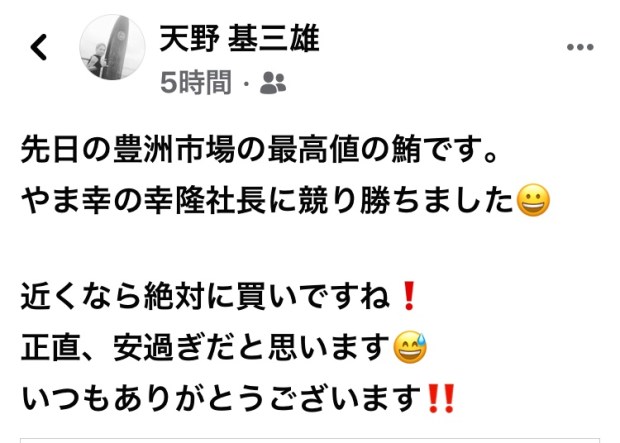This screenshot has width=620, height=443.
Task: Tap the single red exclamation mark
Action: tap(409, 296)
